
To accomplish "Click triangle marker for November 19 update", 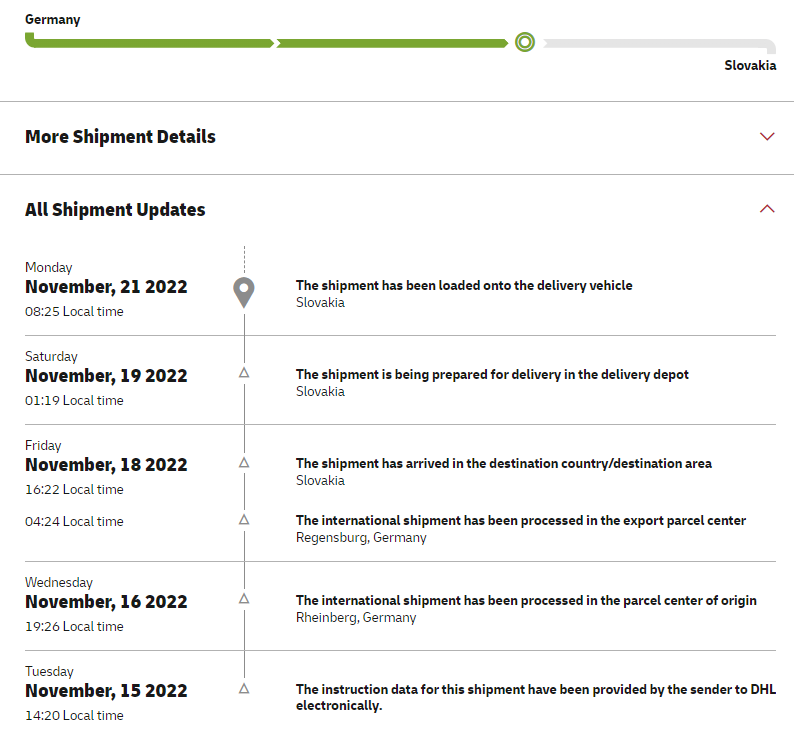I will (x=244, y=373).
